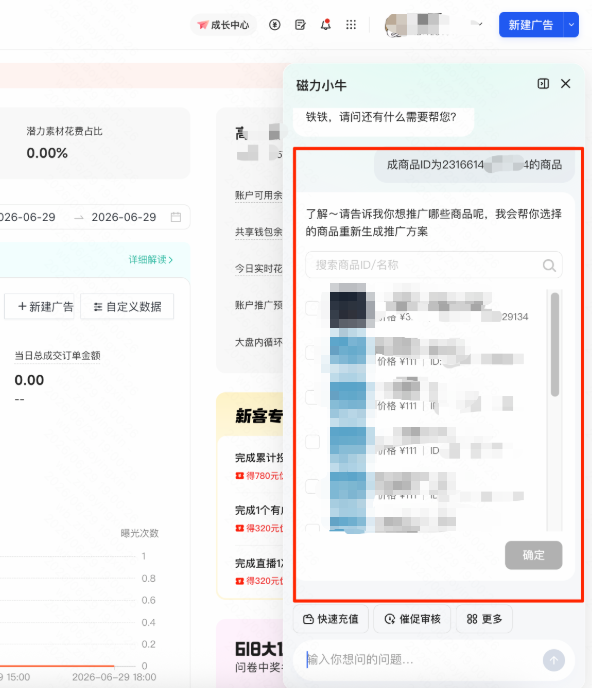Image resolution: width=592 pixels, height=688 pixels.
Task: Close the 磁力小牛 chat panel
Action: [x=566, y=84]
